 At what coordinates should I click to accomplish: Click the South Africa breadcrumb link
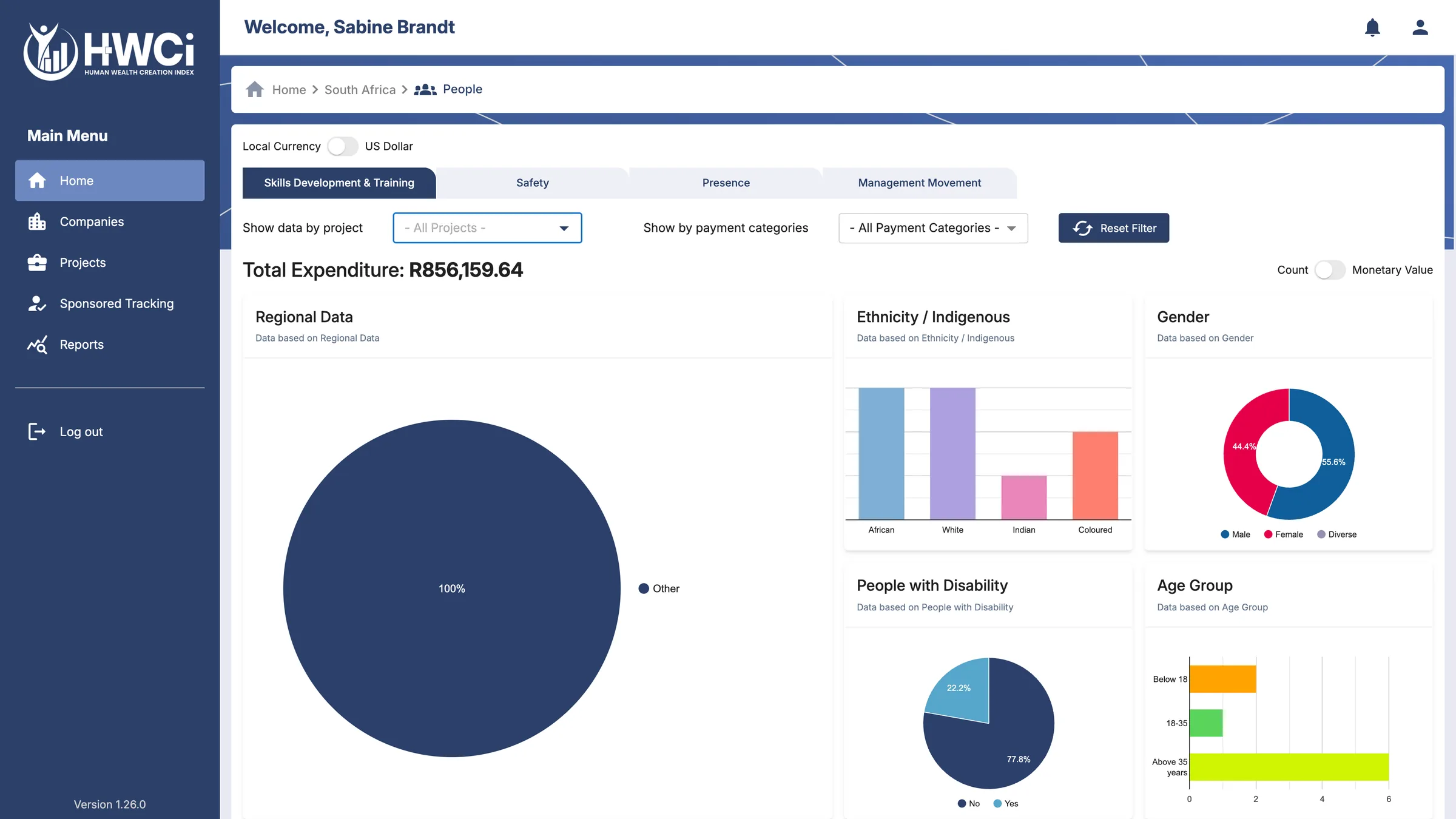tap(360, 90)
